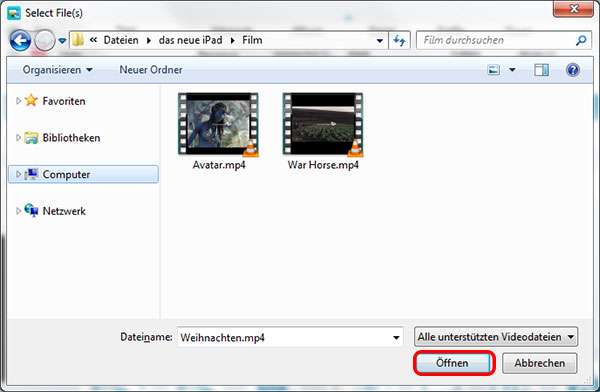Click the greyed Forward arrow button
Image resolution: width=600 pixels, height=392 pixels.
[x=45, y=40]
